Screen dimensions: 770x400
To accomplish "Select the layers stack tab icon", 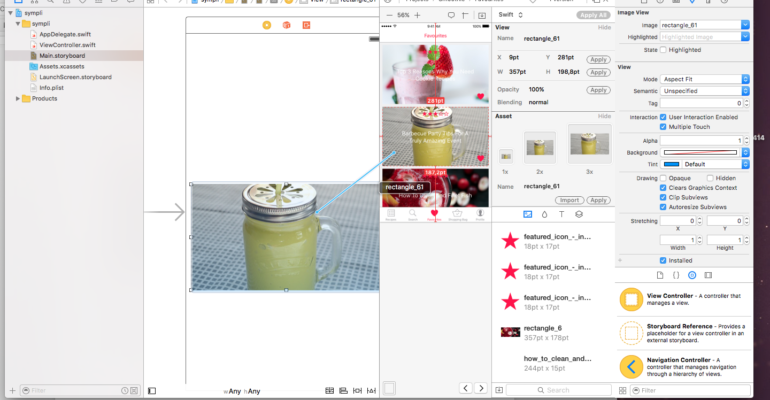I will [x=579, y=214].
